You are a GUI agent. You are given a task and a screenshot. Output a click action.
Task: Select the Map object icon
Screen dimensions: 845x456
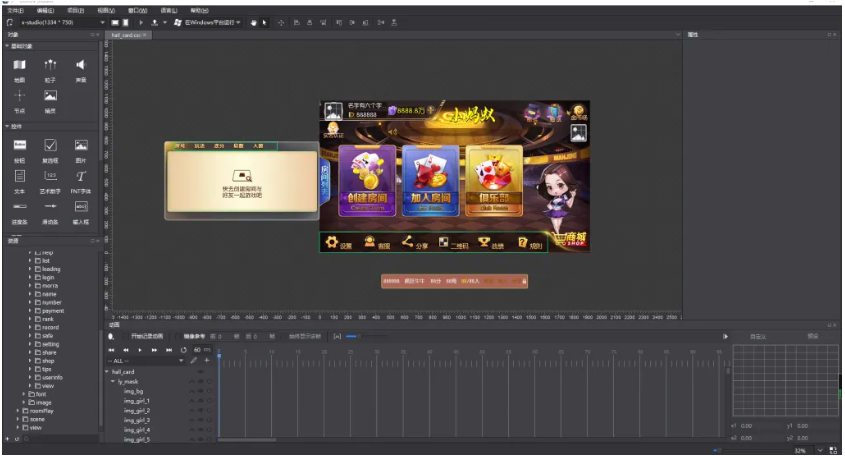click(19, 65)
